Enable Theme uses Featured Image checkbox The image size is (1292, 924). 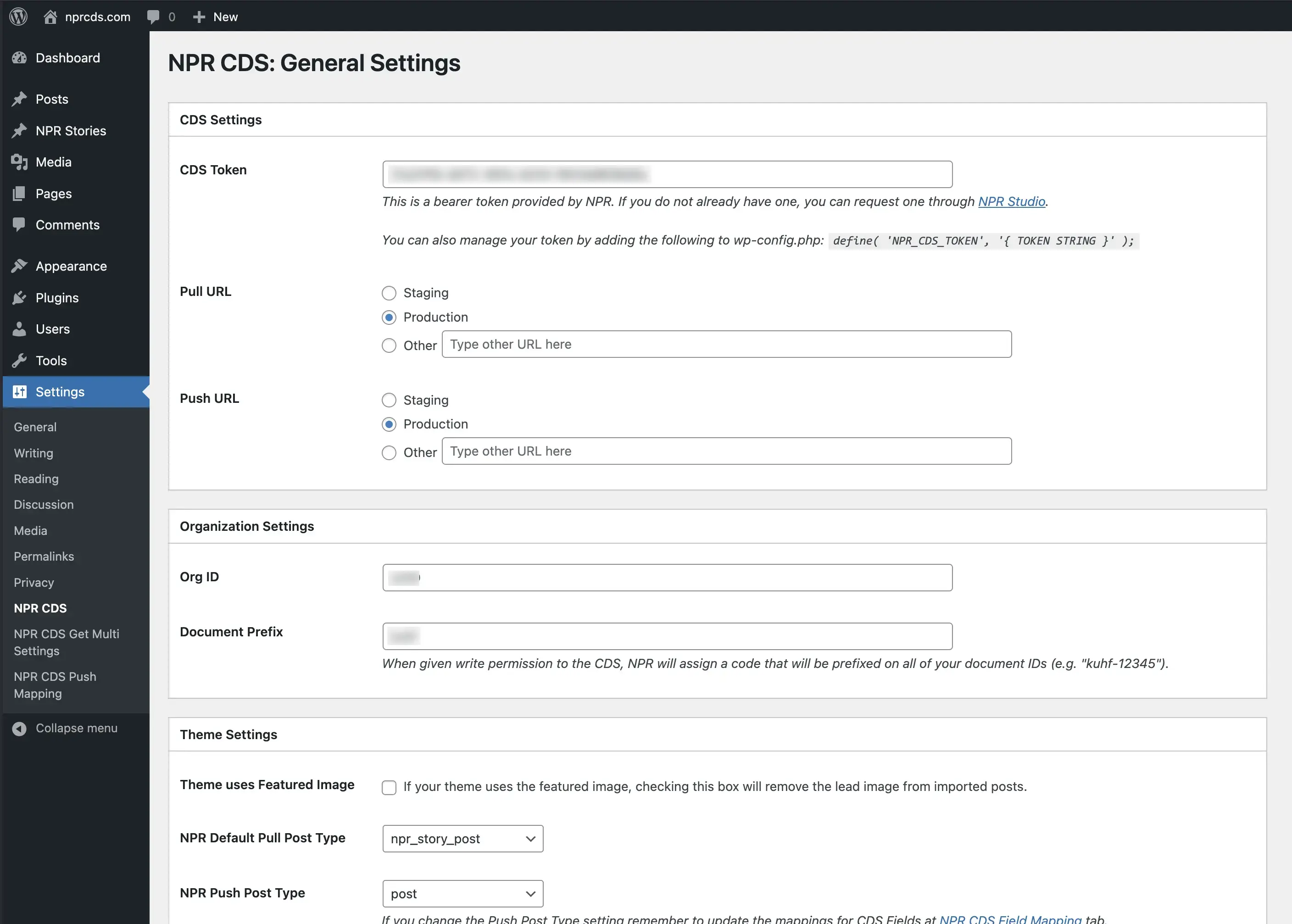tap(389, 787)
